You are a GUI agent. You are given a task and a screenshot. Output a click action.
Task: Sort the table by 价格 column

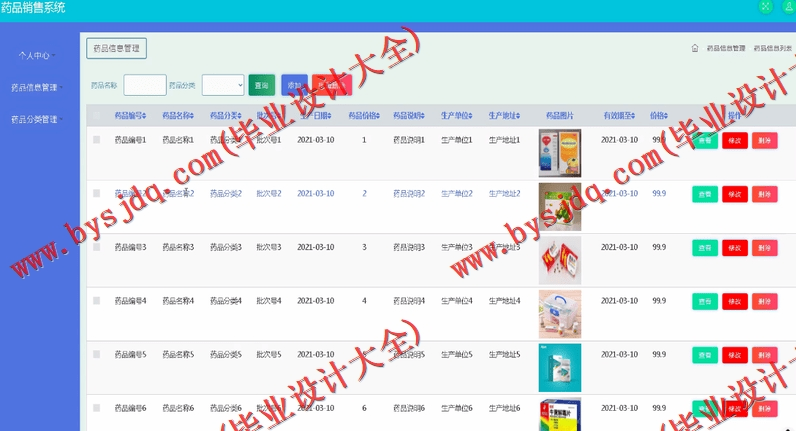[x=659, y=116]
